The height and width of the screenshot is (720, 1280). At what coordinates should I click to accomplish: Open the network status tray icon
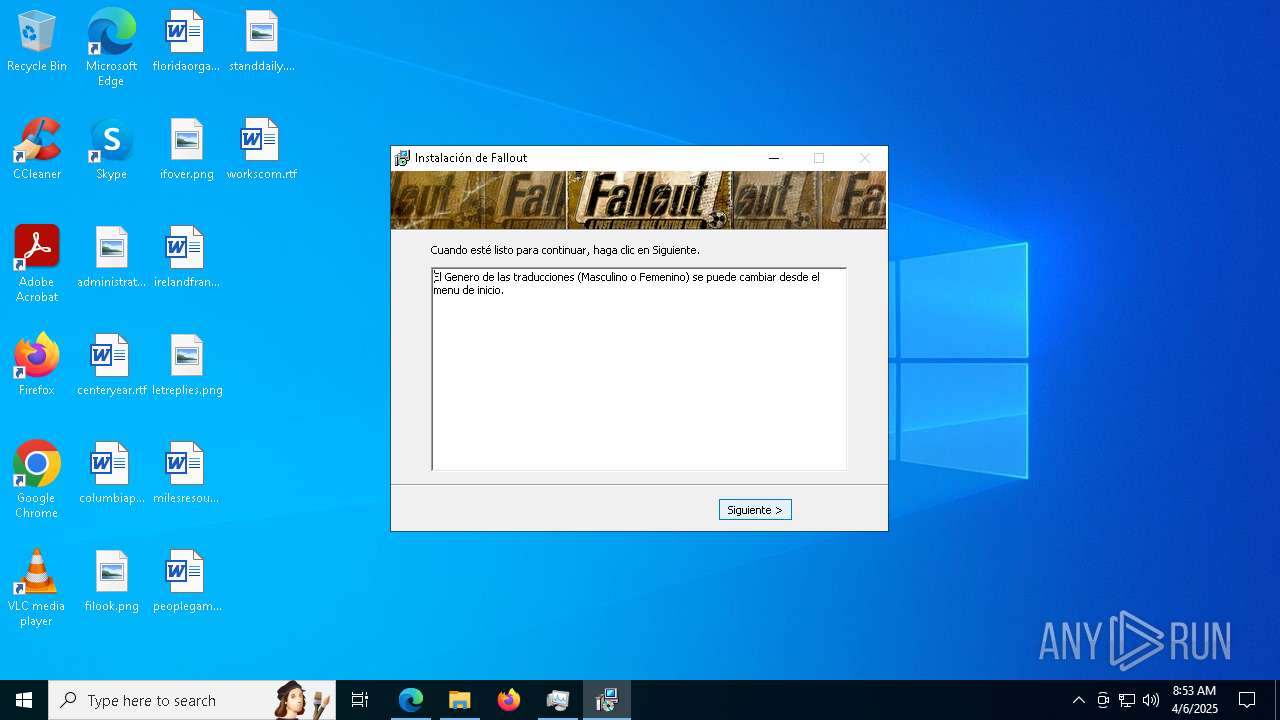[x=1127, y=700]
